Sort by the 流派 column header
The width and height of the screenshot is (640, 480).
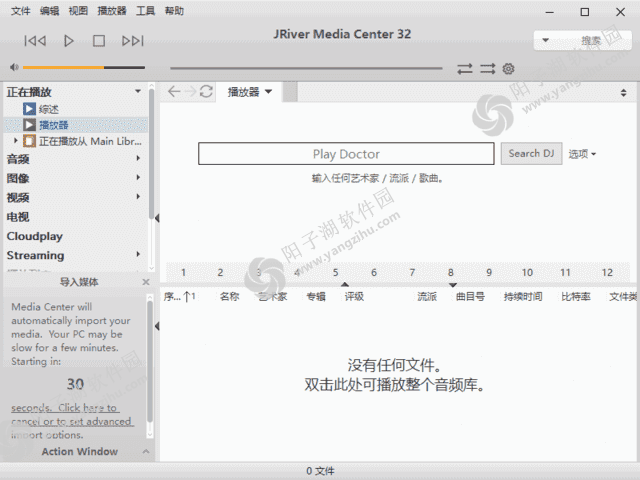[427, 297]
